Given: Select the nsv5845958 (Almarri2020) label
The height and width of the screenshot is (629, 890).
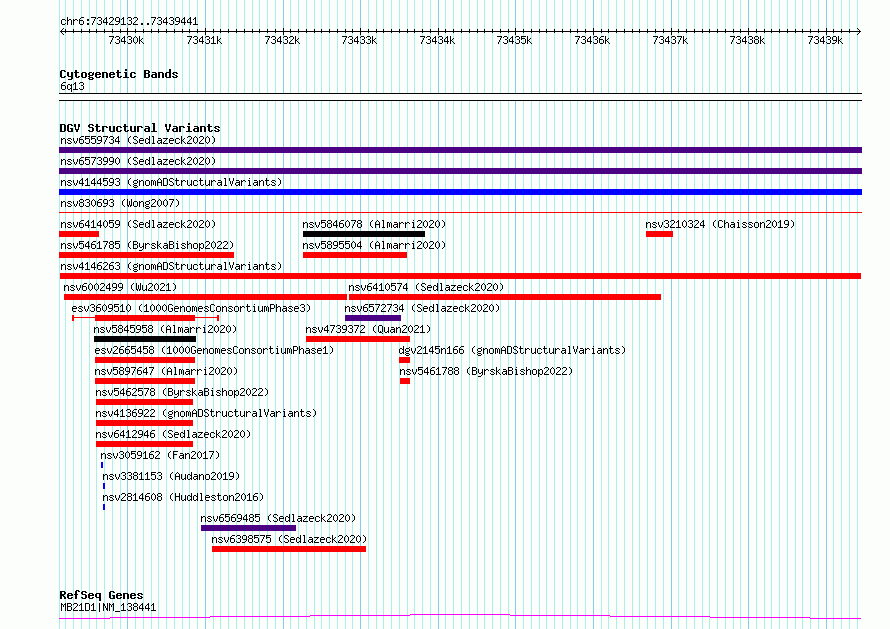Looking at the screenshot, I should [165, 329].
